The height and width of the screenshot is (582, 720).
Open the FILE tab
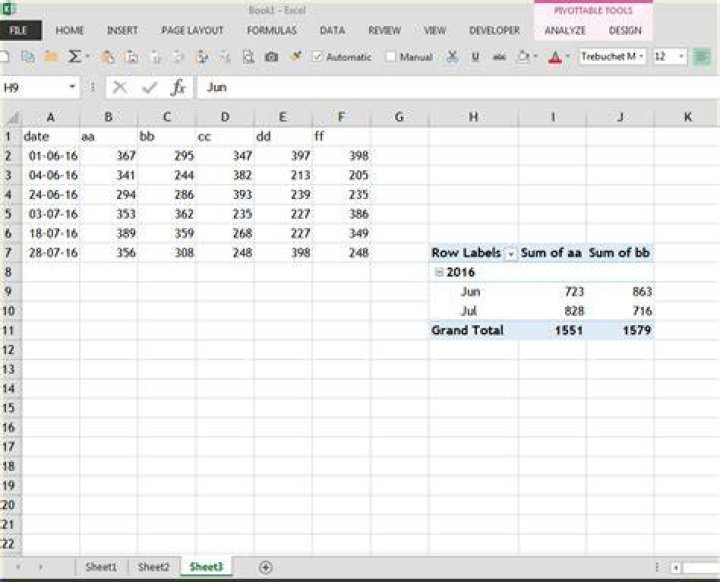click(18, 30)
